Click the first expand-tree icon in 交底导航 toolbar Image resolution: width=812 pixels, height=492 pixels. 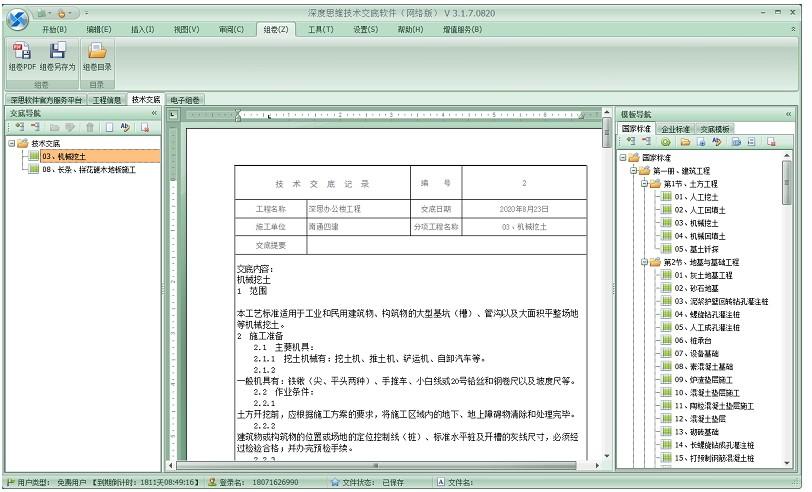coord(20,127)
